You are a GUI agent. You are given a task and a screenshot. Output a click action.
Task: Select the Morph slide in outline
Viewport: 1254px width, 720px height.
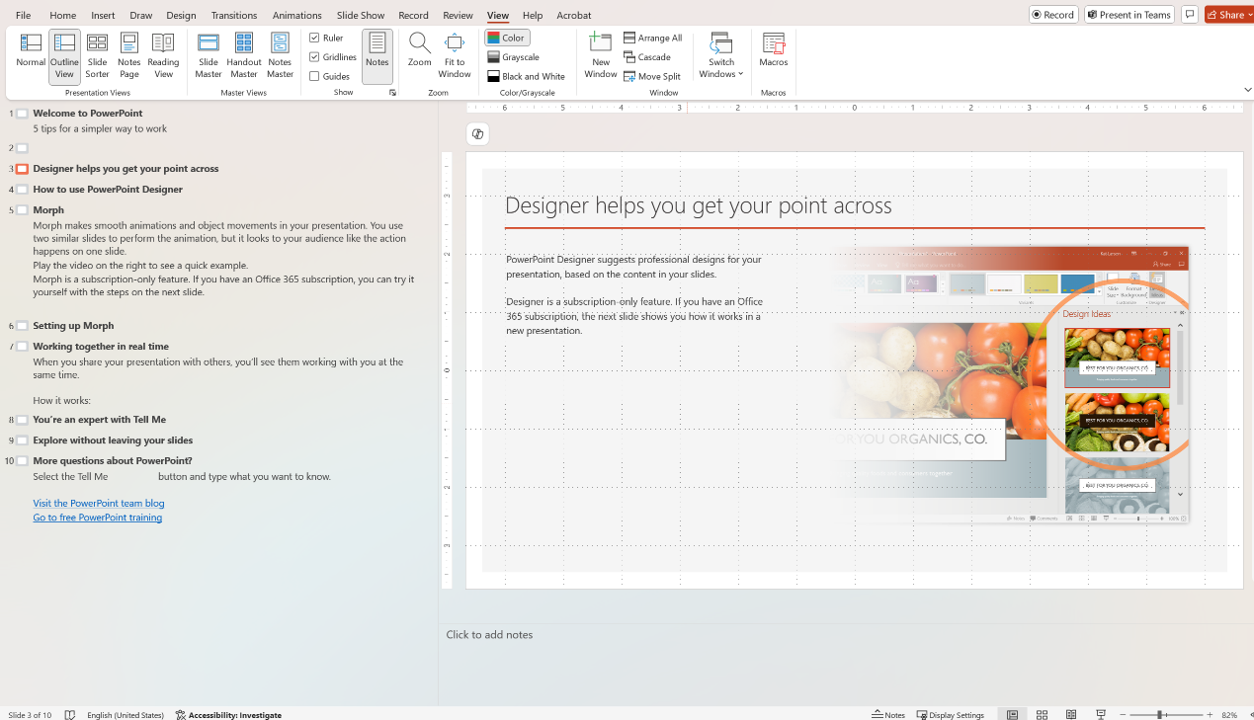(48, 210)
